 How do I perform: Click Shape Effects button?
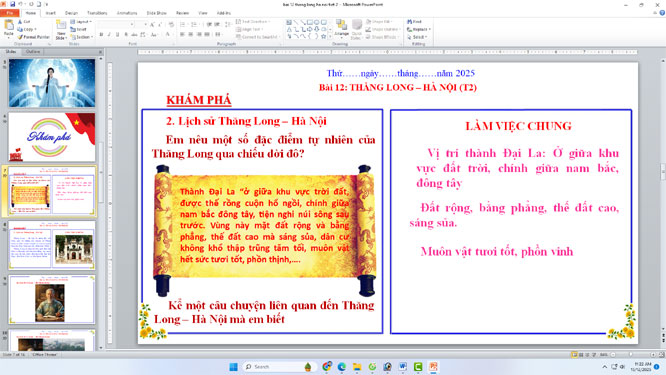pyautogui.click(x=381, y=37)
